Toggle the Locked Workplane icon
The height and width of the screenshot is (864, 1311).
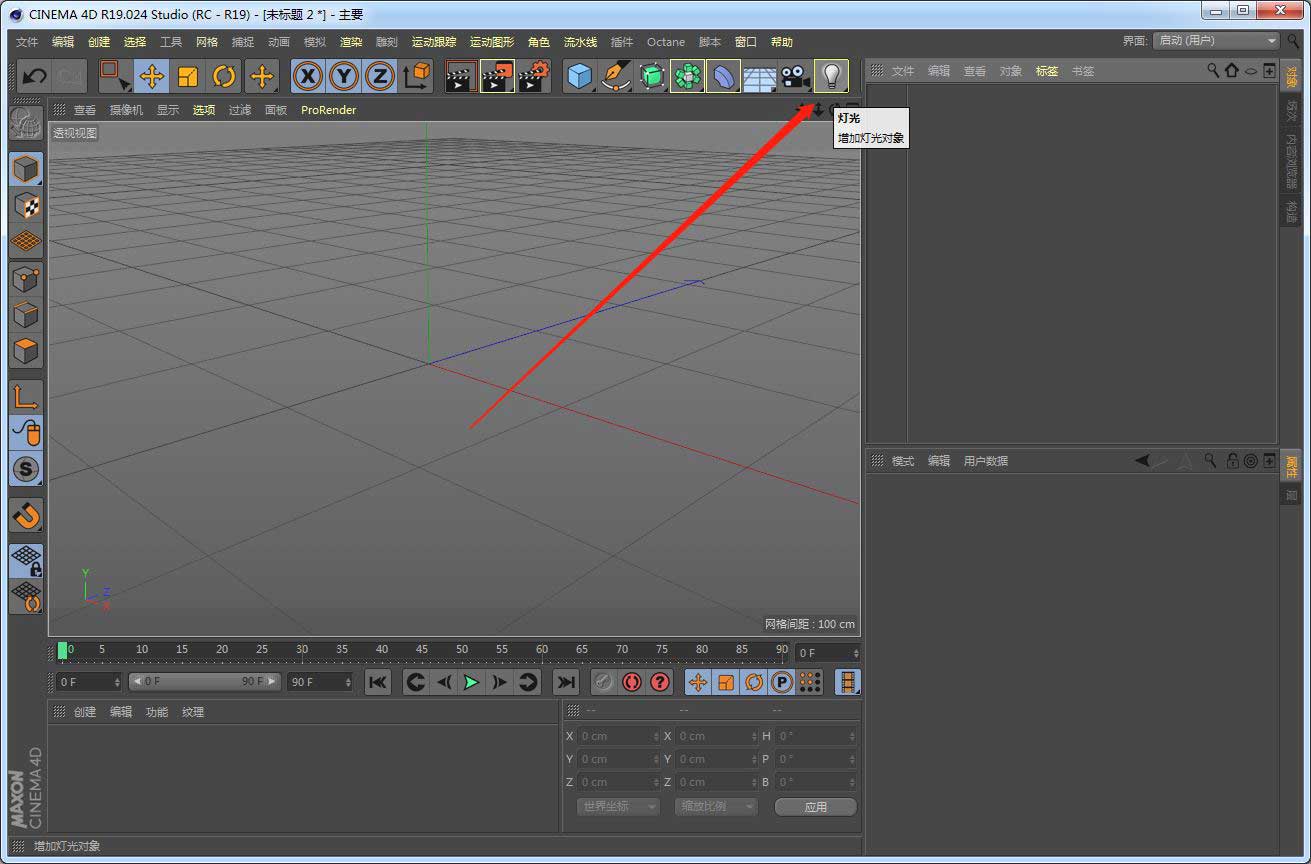click(x=26, y=560)
